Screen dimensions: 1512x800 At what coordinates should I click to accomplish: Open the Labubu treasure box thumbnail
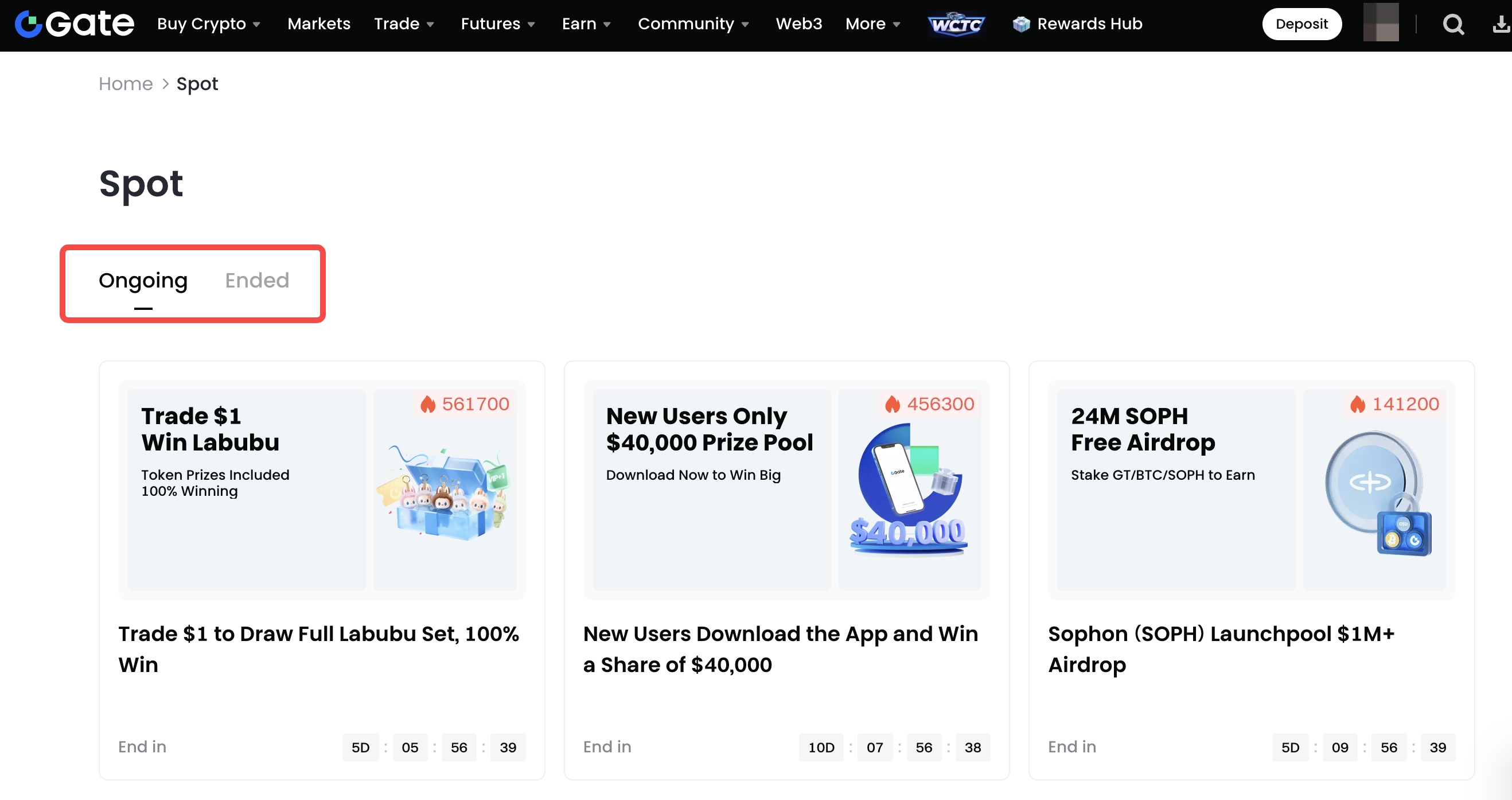[445, 492]
